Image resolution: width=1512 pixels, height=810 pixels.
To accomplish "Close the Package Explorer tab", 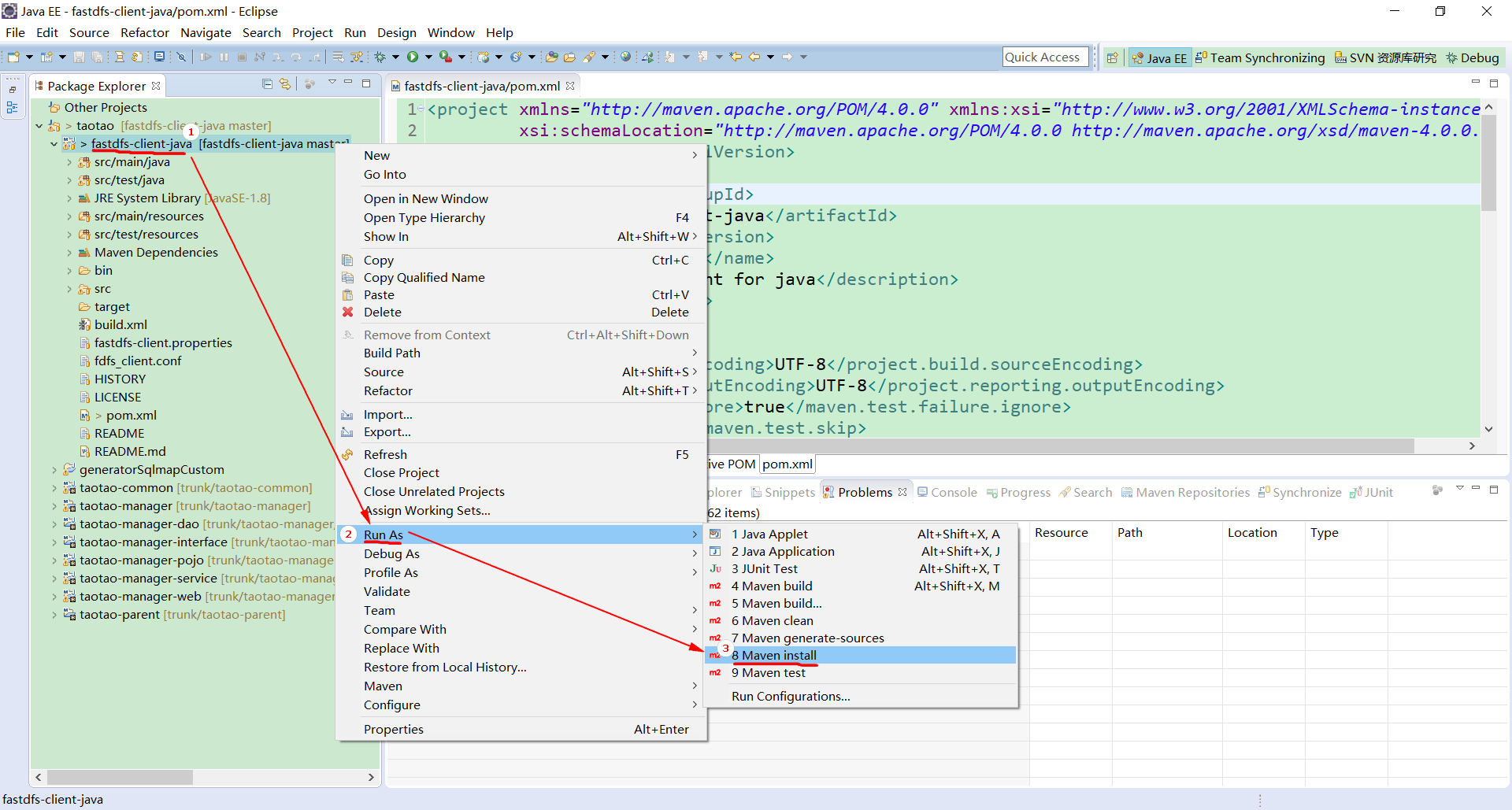I will point(156,86).
